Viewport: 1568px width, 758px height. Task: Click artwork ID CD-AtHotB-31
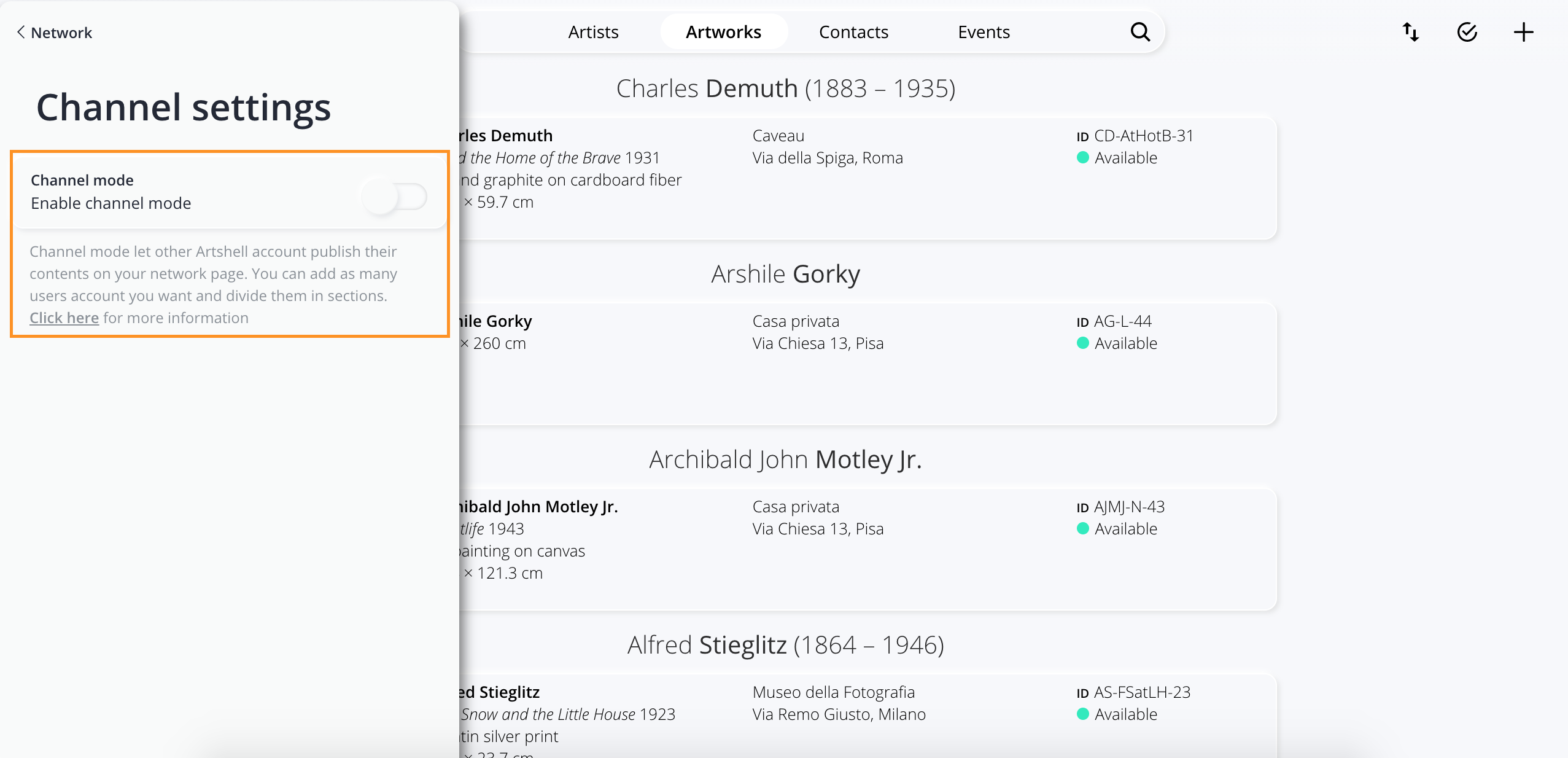[x=1135, y=136]
